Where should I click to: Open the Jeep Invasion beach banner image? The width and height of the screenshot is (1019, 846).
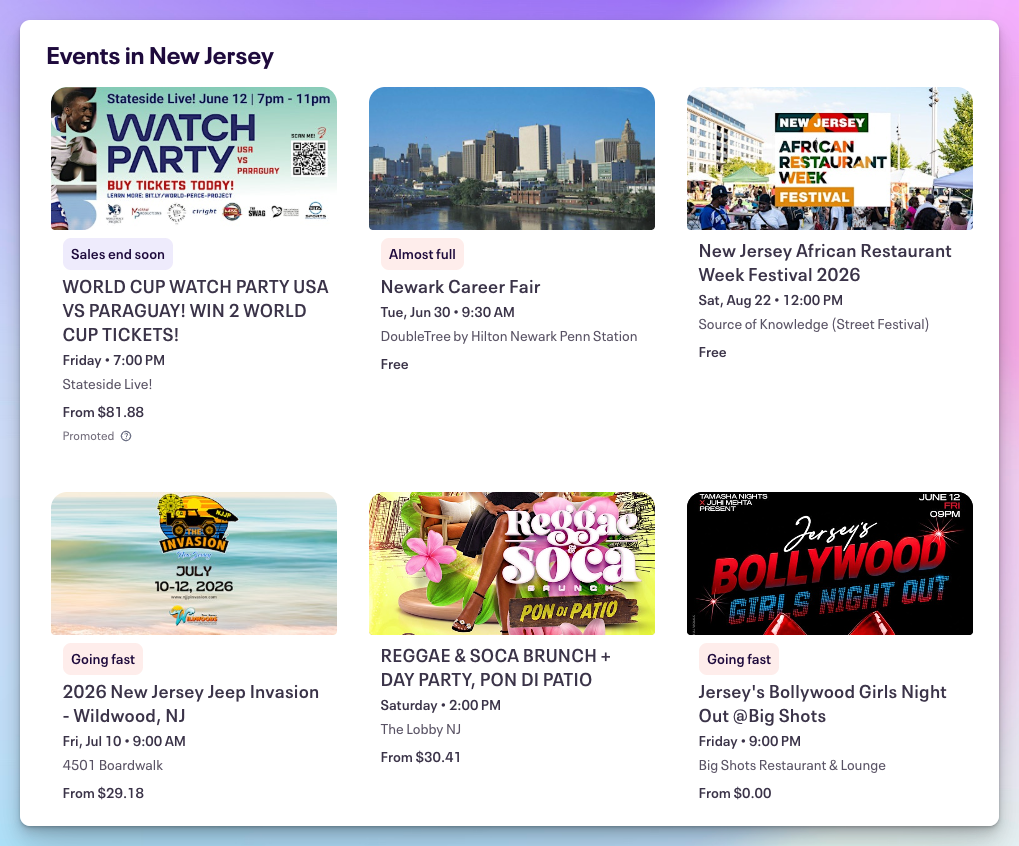tap(194, 563)
